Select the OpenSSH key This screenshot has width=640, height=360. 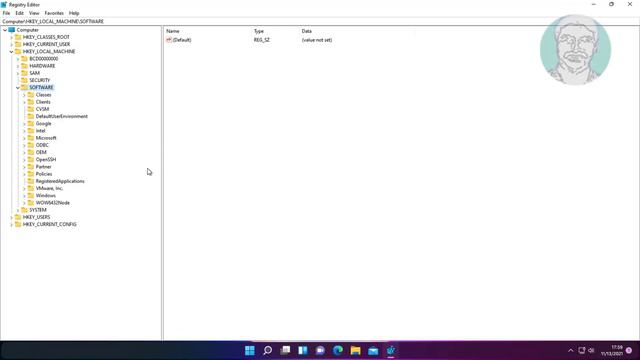pos(46,160)
